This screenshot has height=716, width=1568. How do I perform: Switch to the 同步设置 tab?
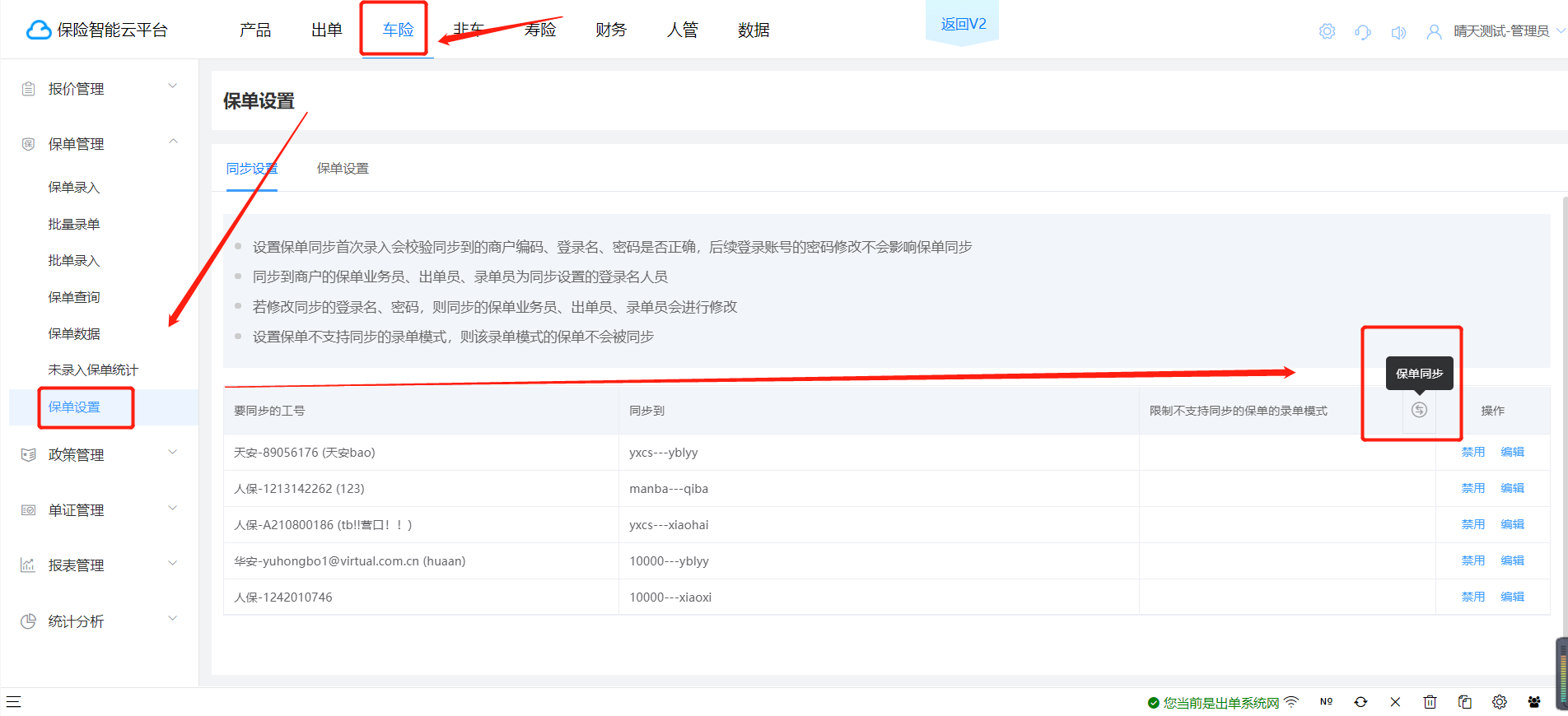(252, 169)
